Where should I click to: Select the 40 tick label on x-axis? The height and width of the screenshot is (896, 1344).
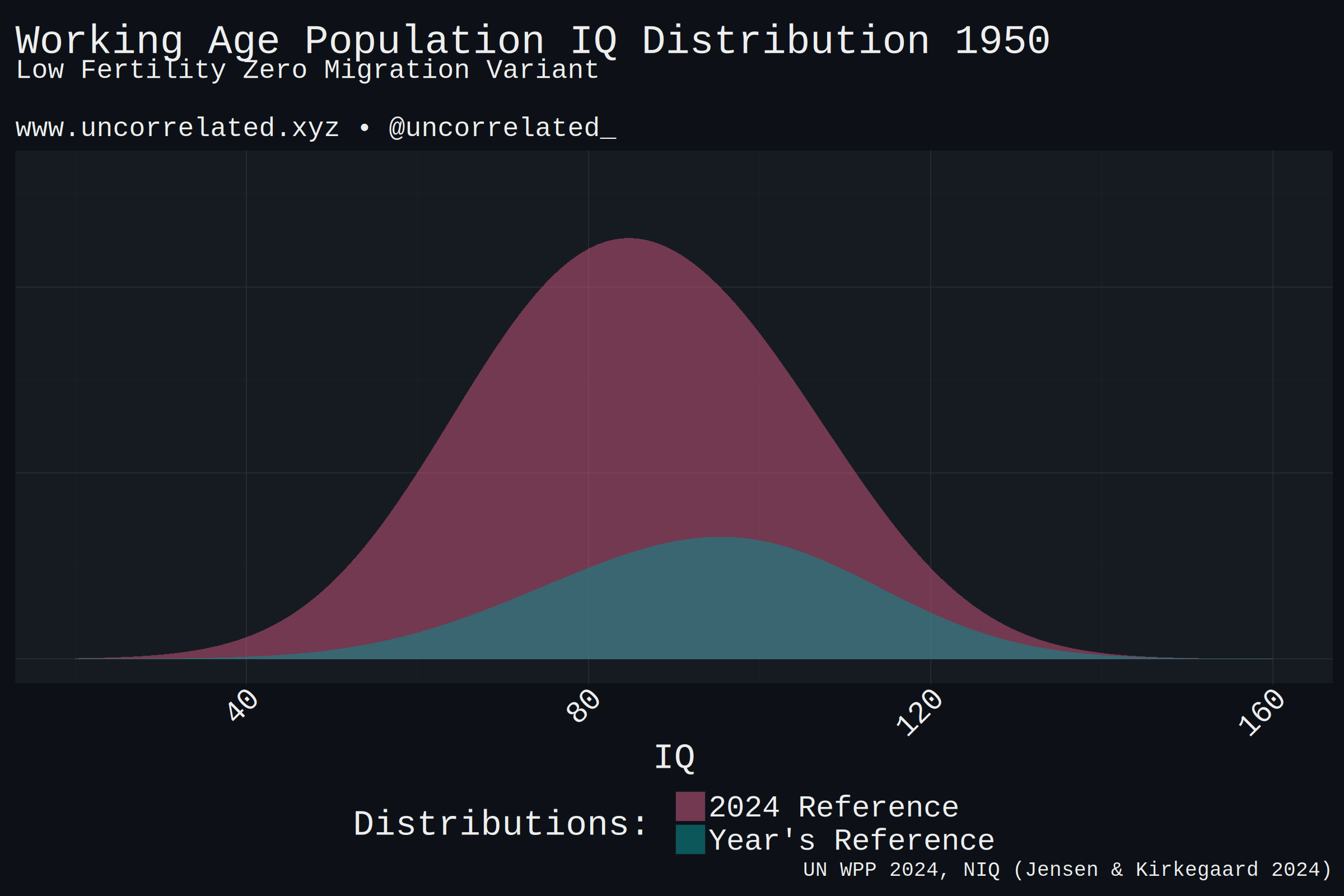(x=242, y=706)
